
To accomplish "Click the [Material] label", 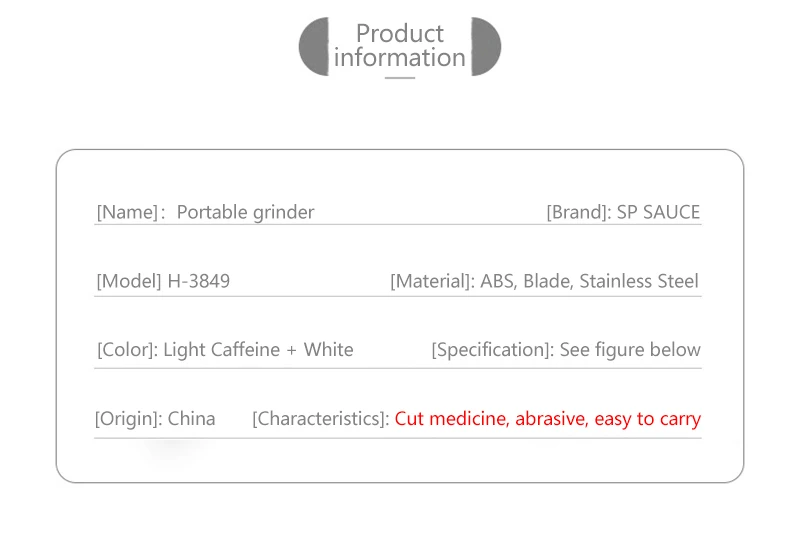I will (433, 281).
